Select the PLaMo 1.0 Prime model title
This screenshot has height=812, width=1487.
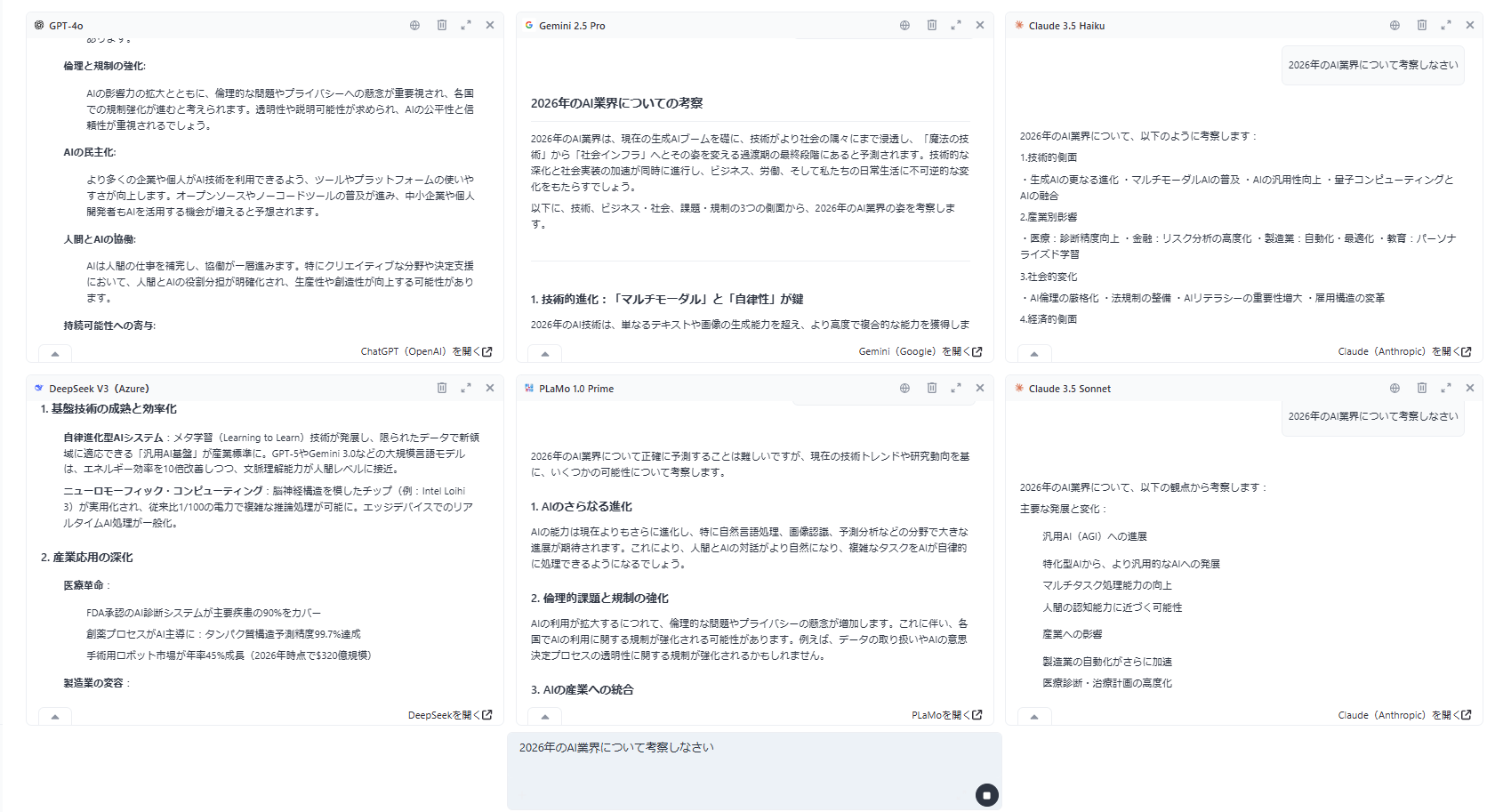pyautogui.click(x=576, y=389)
